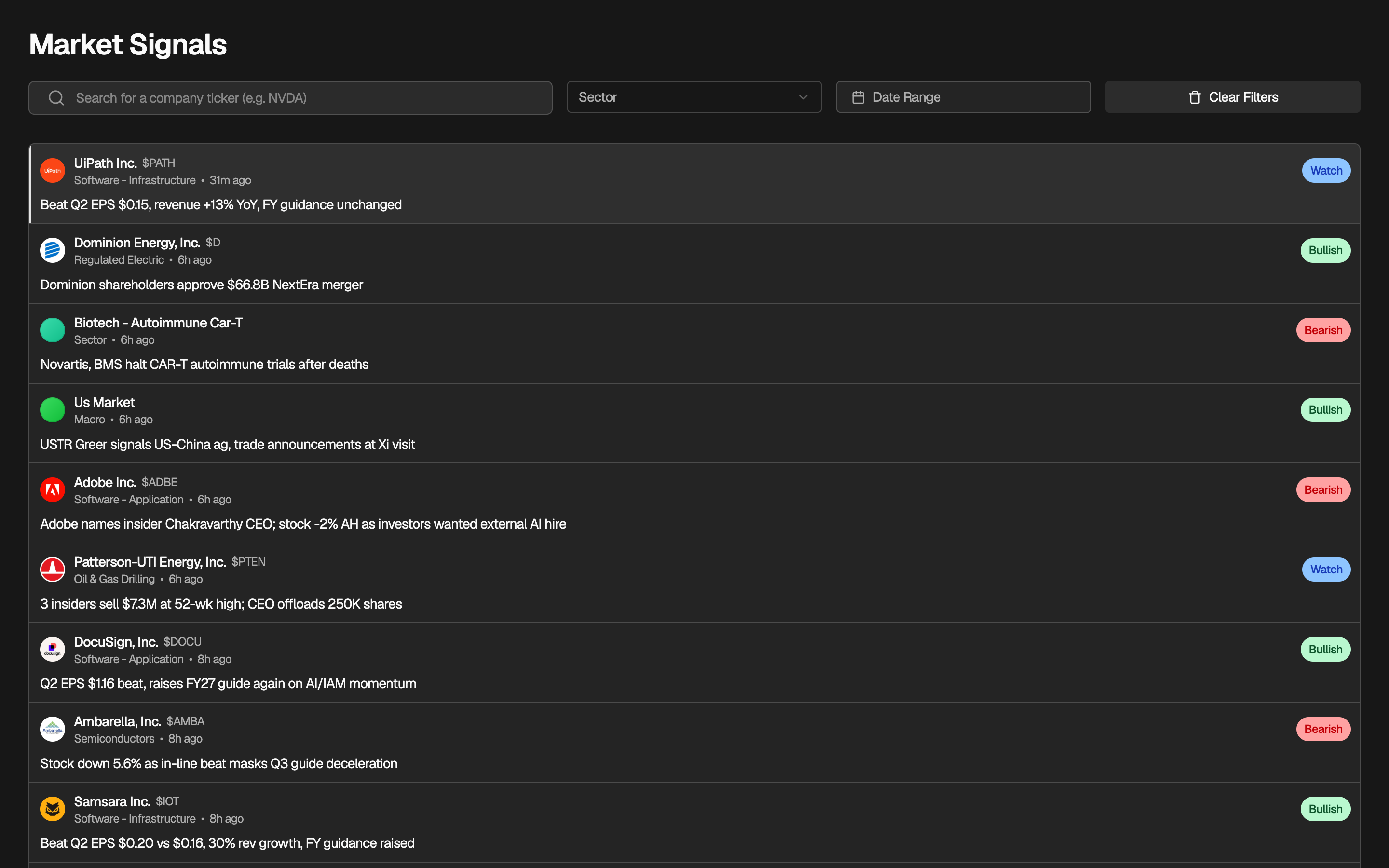Click 'Regulated Electric' sector label

pyautogui.click(x=119, y=260)
